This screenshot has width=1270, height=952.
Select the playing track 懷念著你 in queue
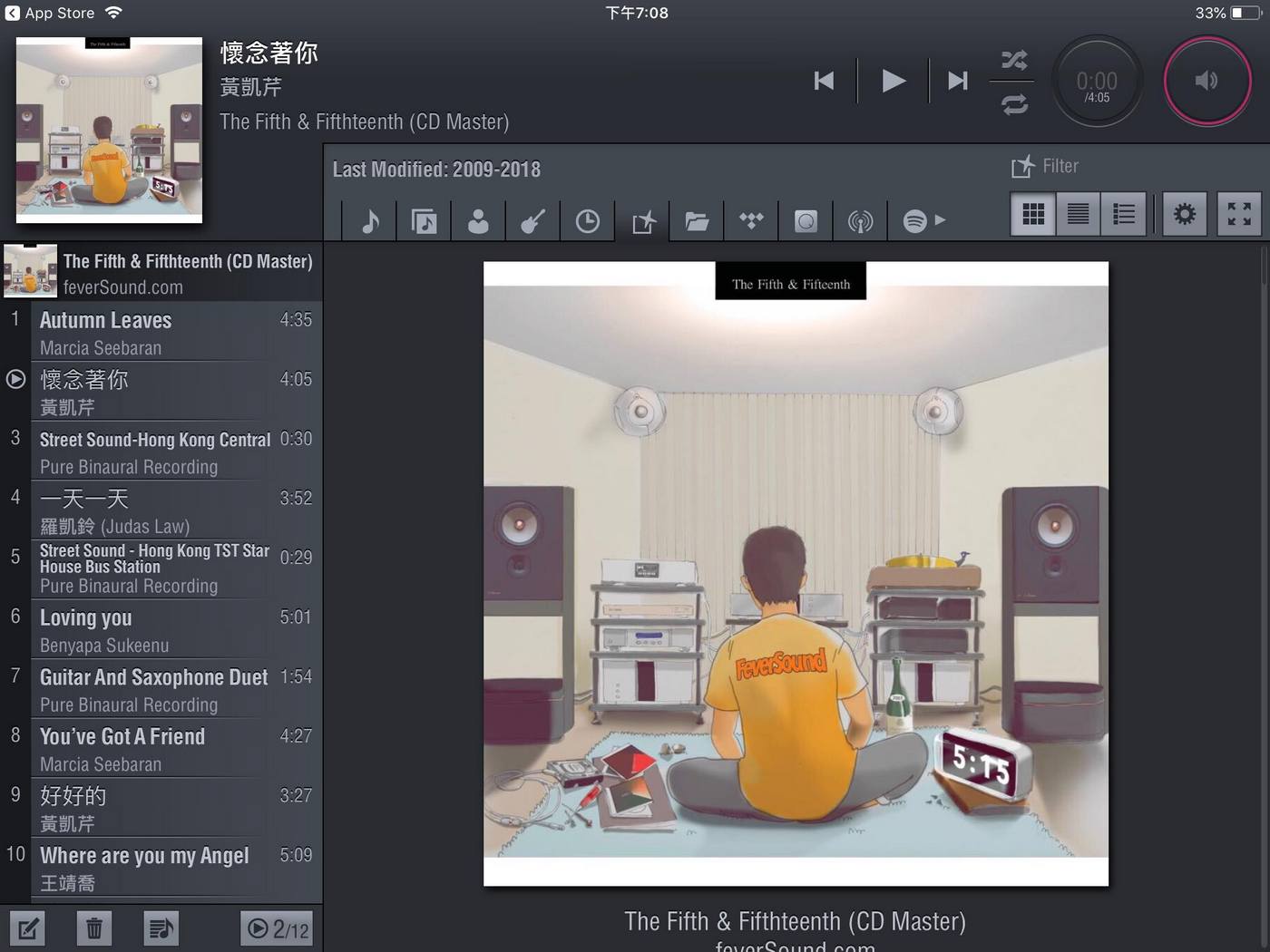pos(161,392)
